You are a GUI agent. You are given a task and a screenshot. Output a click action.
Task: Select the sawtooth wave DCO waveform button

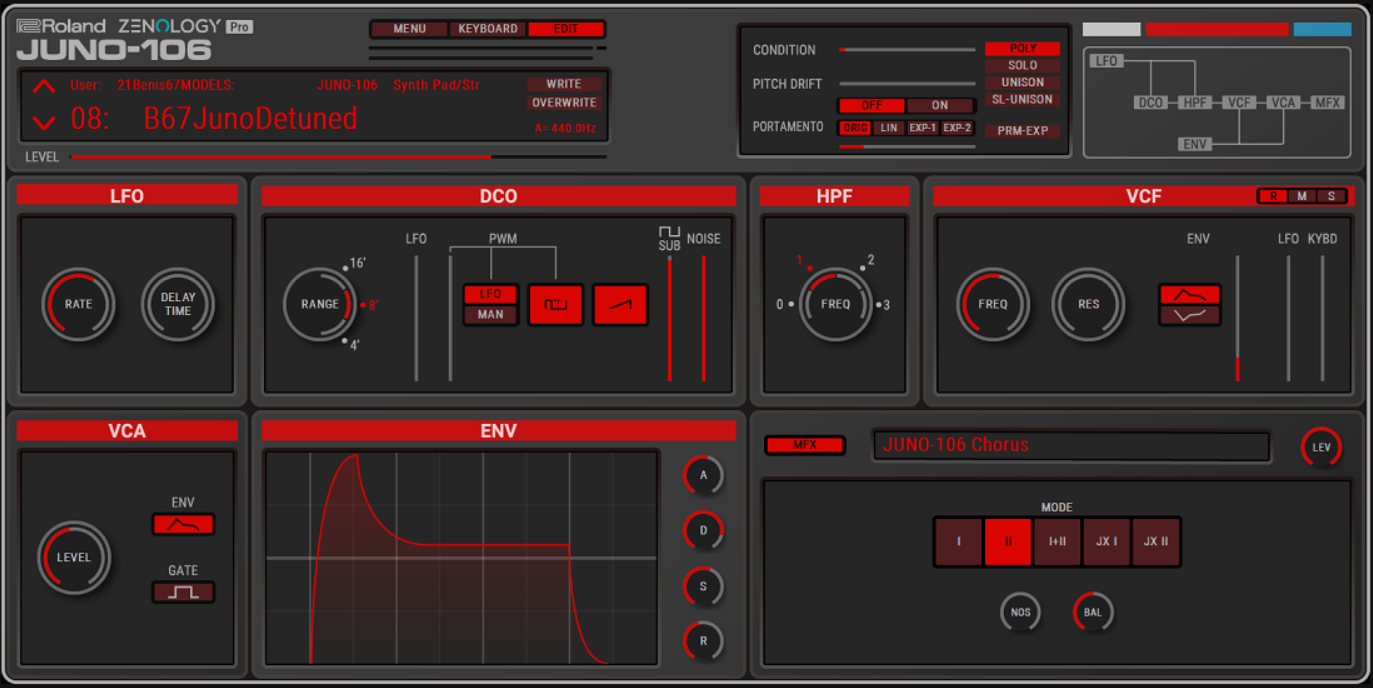point(620,305)
